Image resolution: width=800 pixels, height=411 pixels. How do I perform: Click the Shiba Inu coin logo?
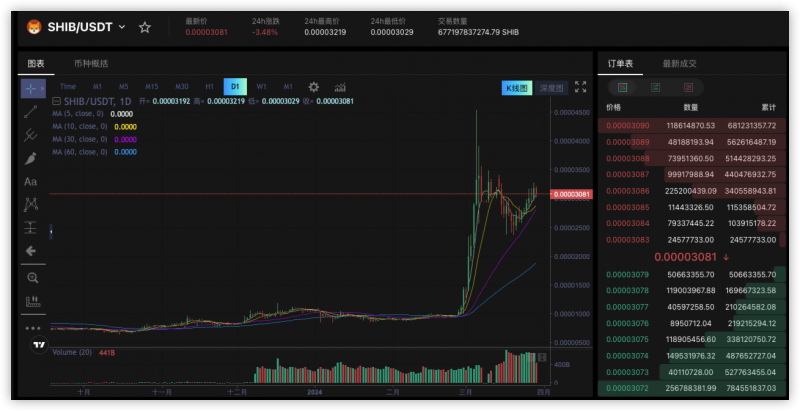tap(34, 27)
